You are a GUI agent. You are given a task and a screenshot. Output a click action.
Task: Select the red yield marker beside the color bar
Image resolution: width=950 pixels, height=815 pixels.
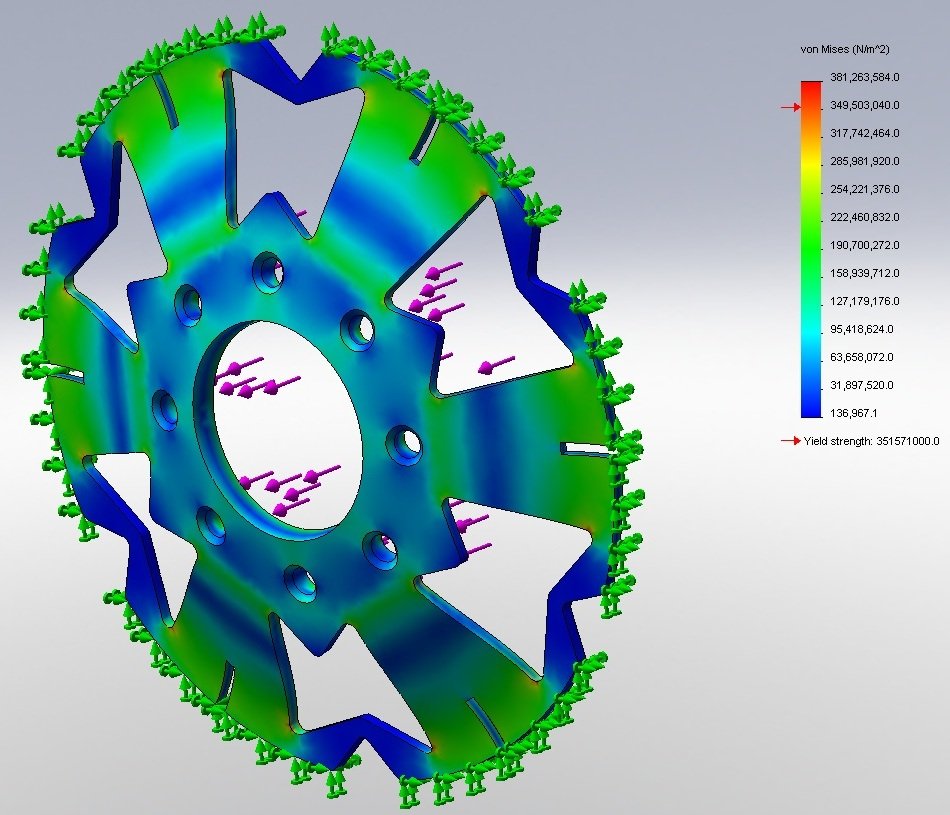pyautogui.click(x=791, y=107)
